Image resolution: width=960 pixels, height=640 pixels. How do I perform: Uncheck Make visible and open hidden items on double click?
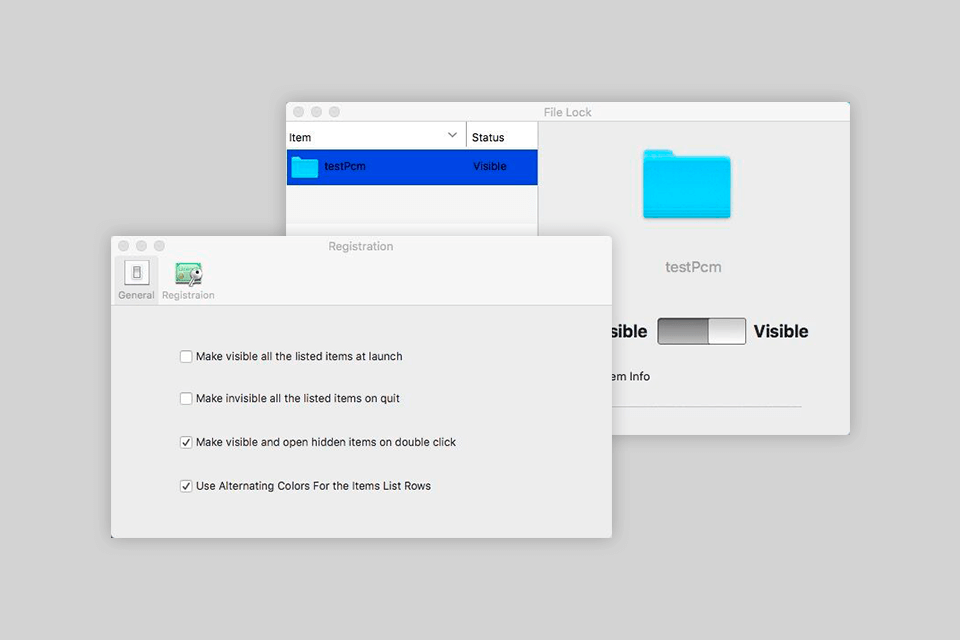coord(186,442)
